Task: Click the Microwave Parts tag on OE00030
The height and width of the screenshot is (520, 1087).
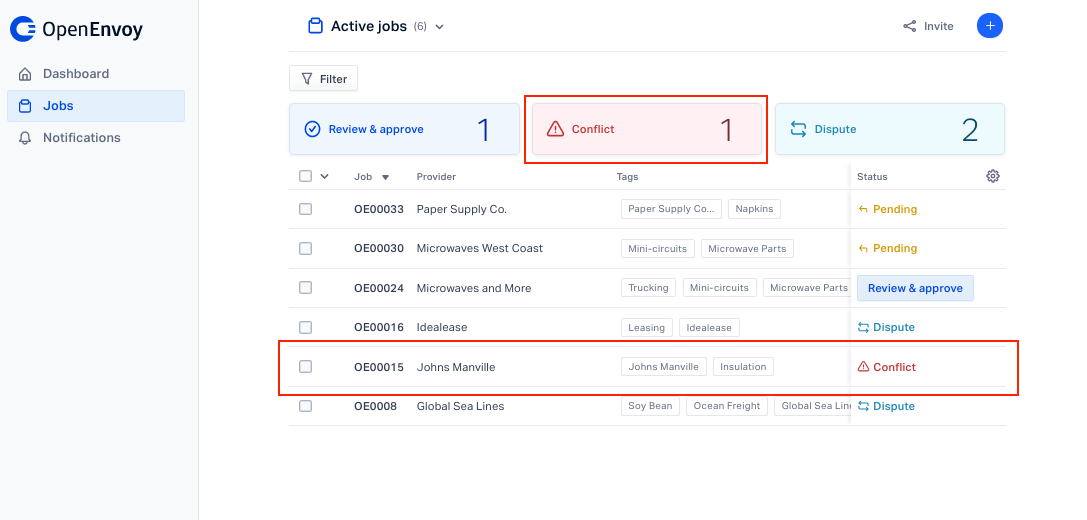Action: pos(747,248)
